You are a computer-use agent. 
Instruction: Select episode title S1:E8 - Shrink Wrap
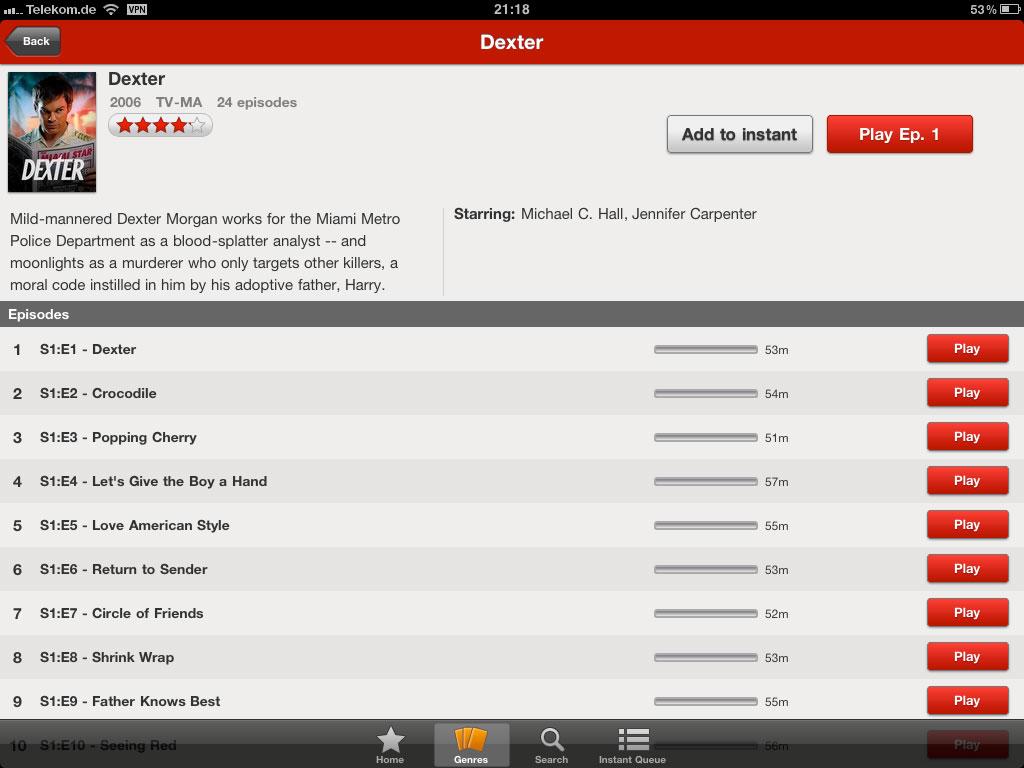click(x=106, y=657)
